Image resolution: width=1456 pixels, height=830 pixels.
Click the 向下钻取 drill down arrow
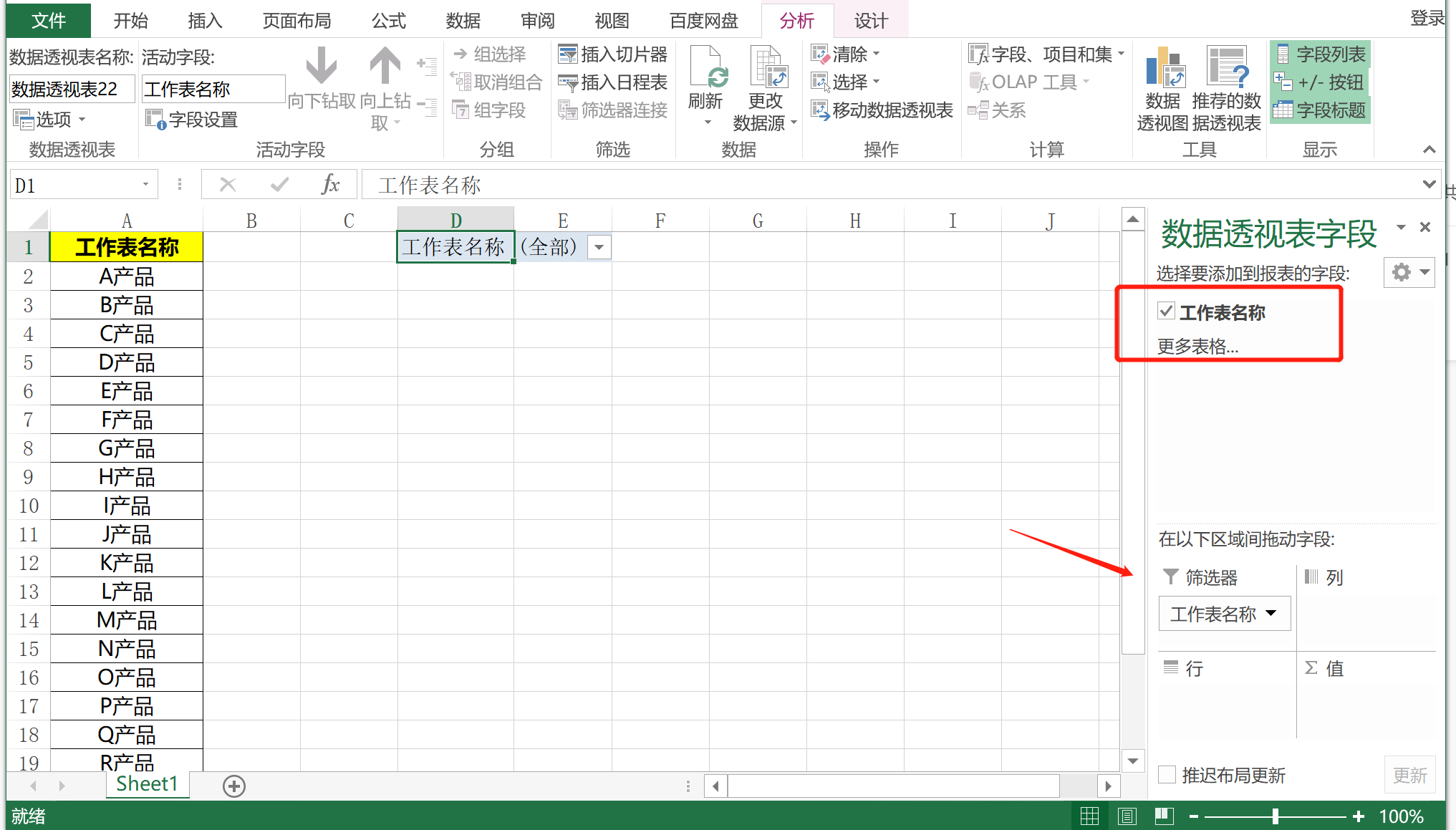pyautogui.click(x=322, y=66)
